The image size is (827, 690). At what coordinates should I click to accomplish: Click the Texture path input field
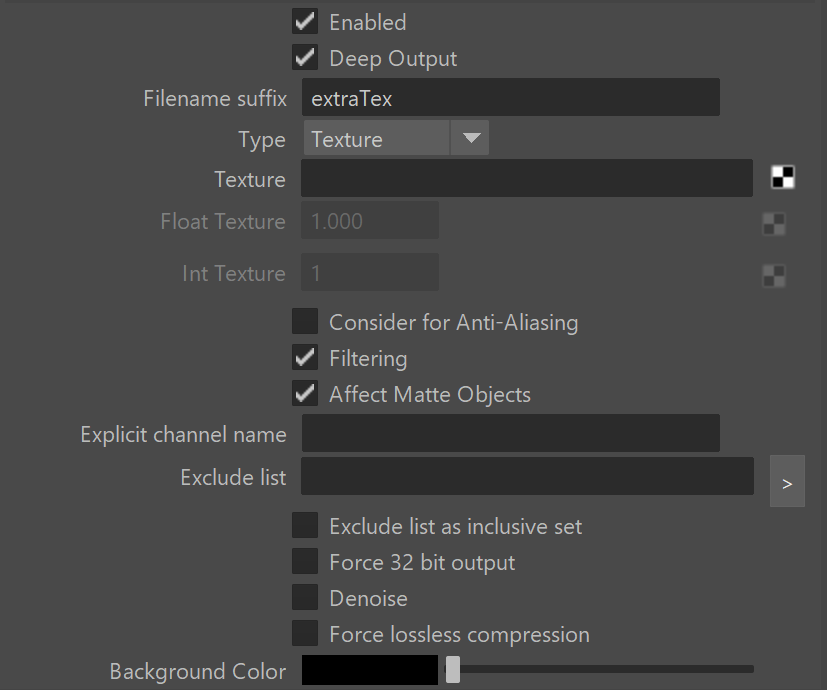click(527, 178)
